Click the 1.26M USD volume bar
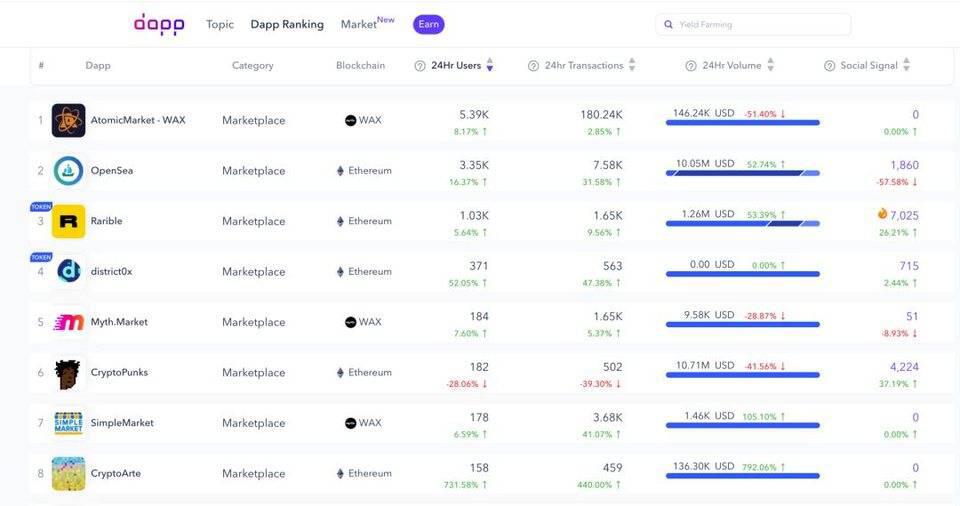This screenshot has height=506, width=960. pos(743,224)
